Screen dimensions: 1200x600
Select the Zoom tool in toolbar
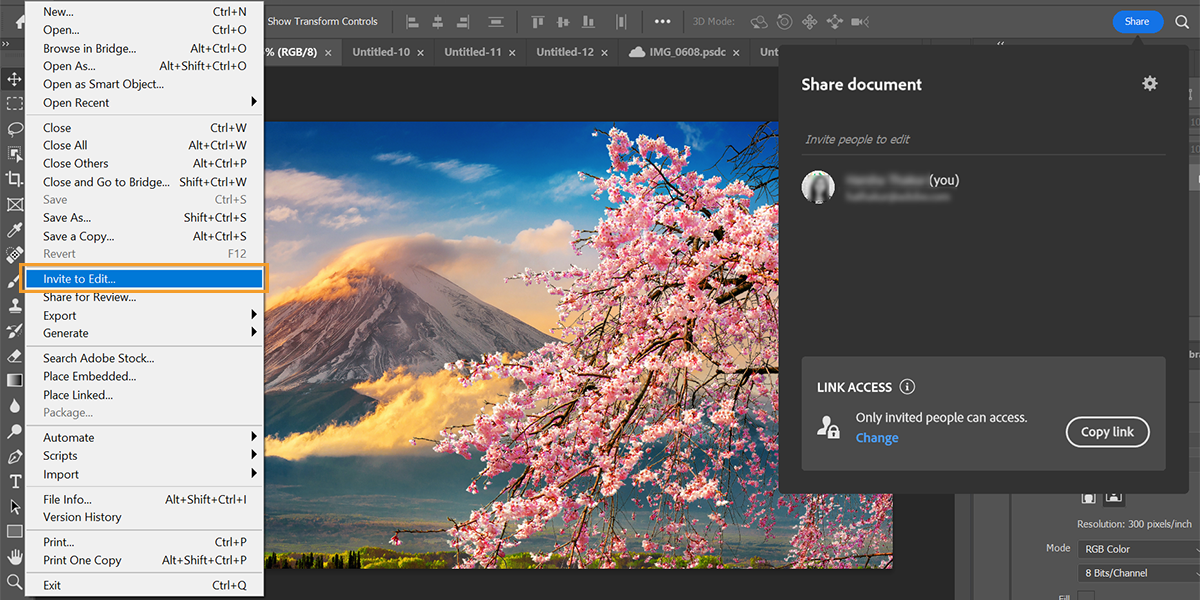pyautogui.click(x=14, y=581)
